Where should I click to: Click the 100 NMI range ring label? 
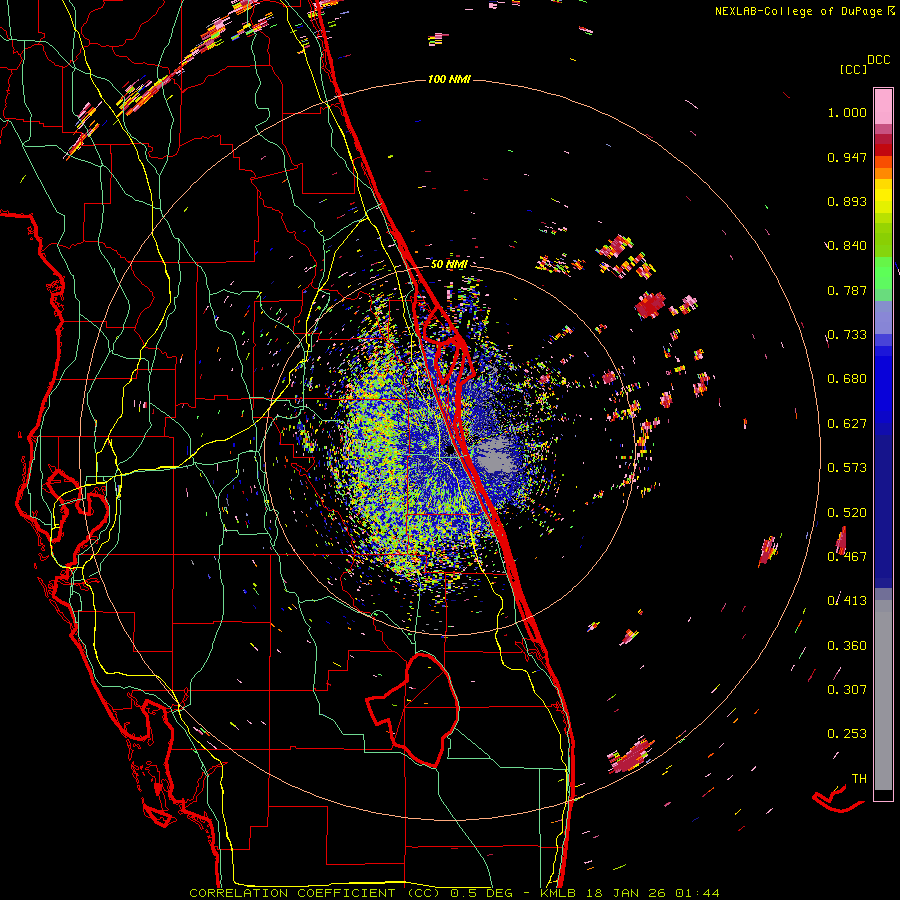click(449, 79)
